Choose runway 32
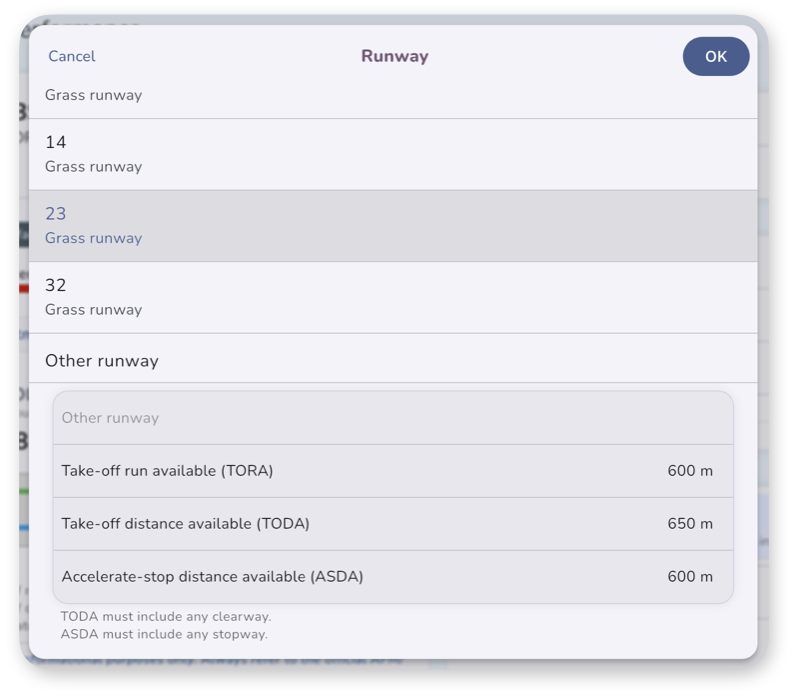The image size is (792, 698). click(x=393, y=297)
